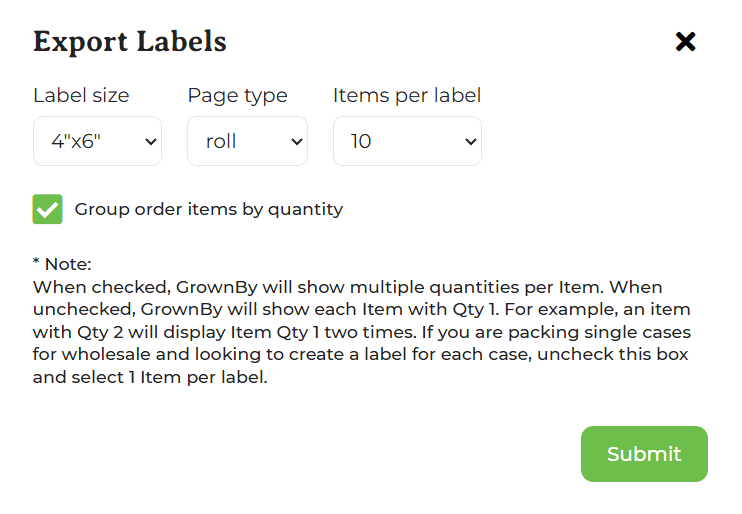This screenshot has height=514, width=742.
Task: Click the "Items per label" field caption
Action: pyautogui.click(x=406, y=96)
